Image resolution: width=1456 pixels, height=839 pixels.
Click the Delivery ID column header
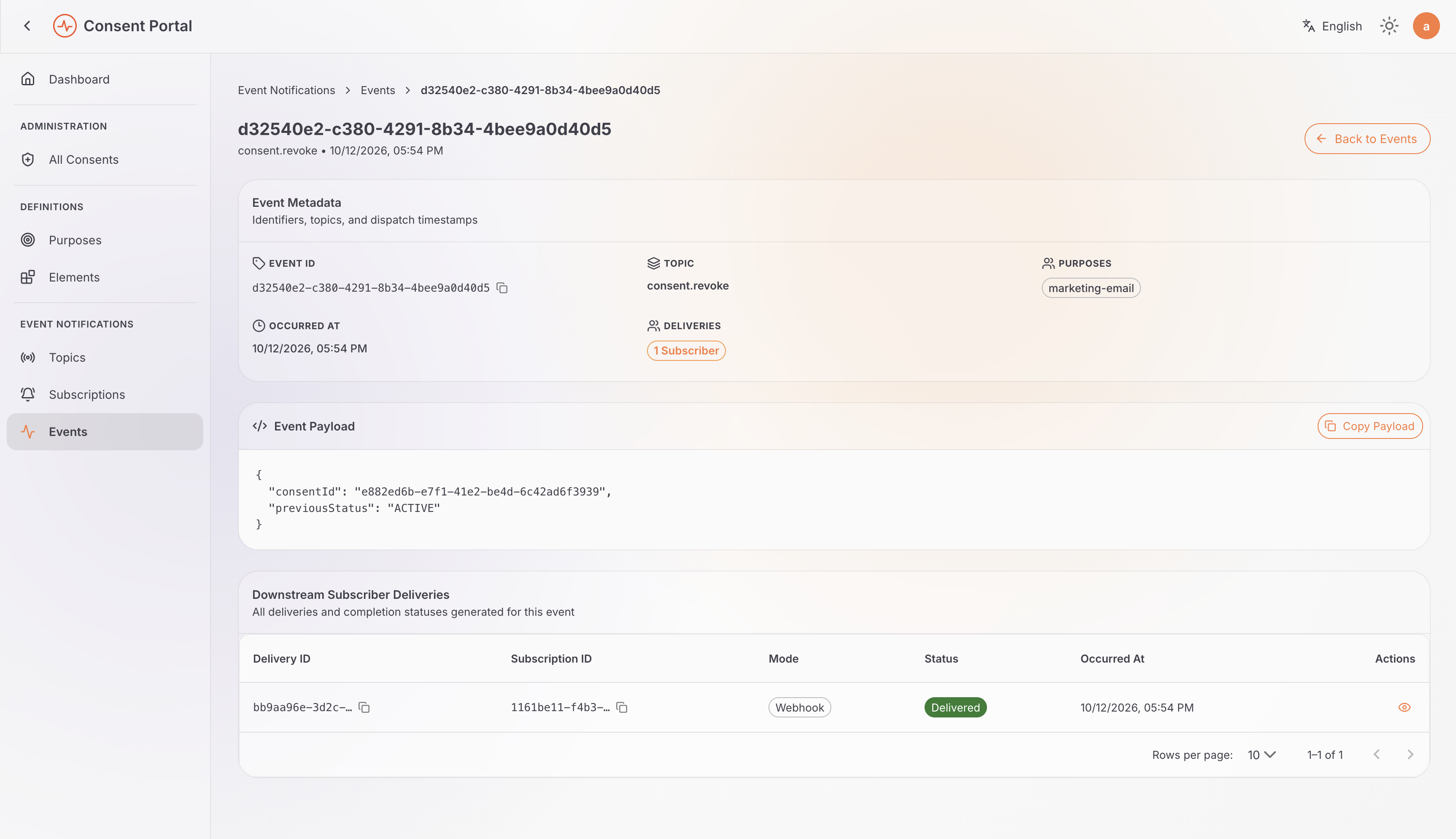(x=281, y=659)
